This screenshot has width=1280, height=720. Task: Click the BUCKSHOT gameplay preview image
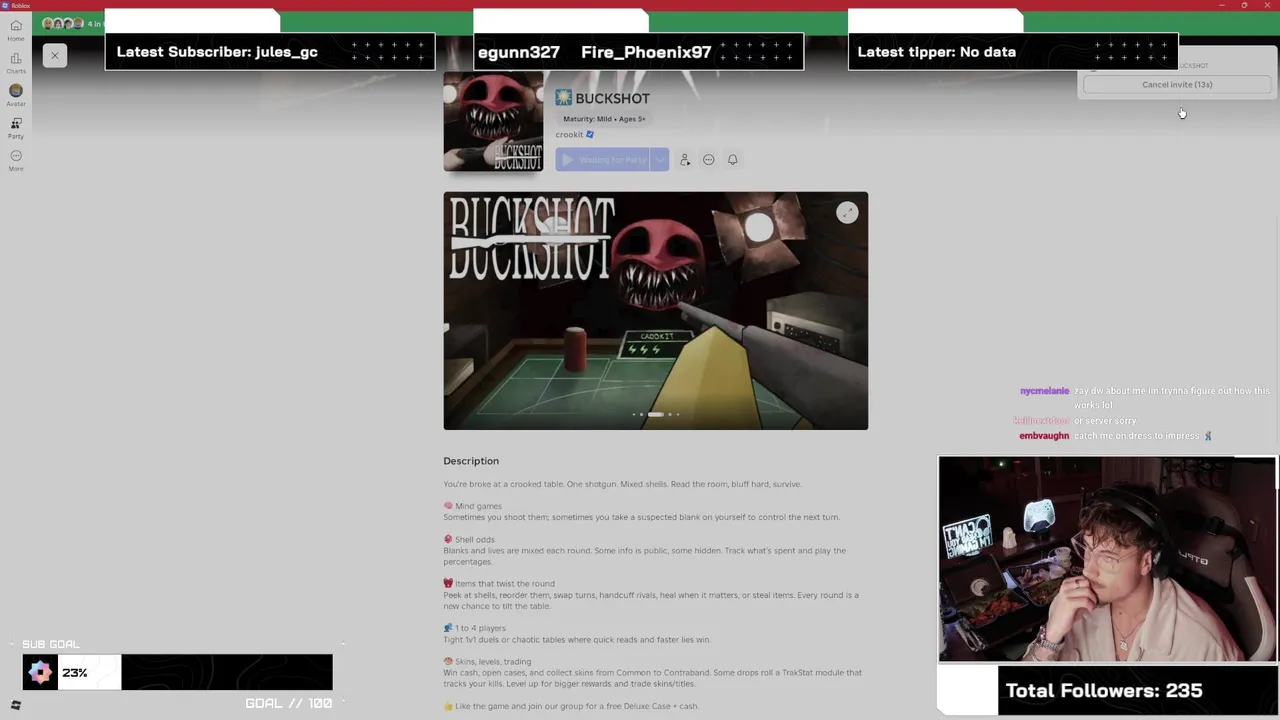[656, 311]
